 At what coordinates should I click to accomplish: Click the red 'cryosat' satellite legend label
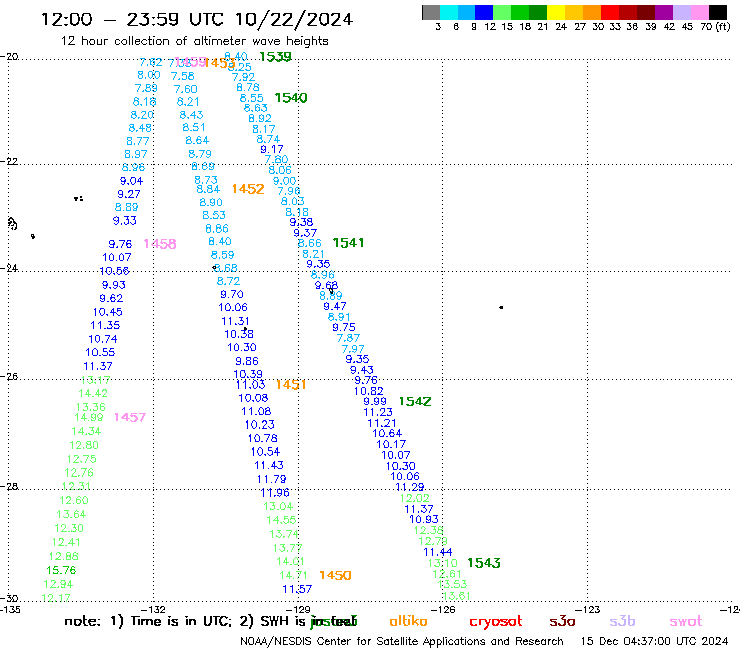pos(496,621)
